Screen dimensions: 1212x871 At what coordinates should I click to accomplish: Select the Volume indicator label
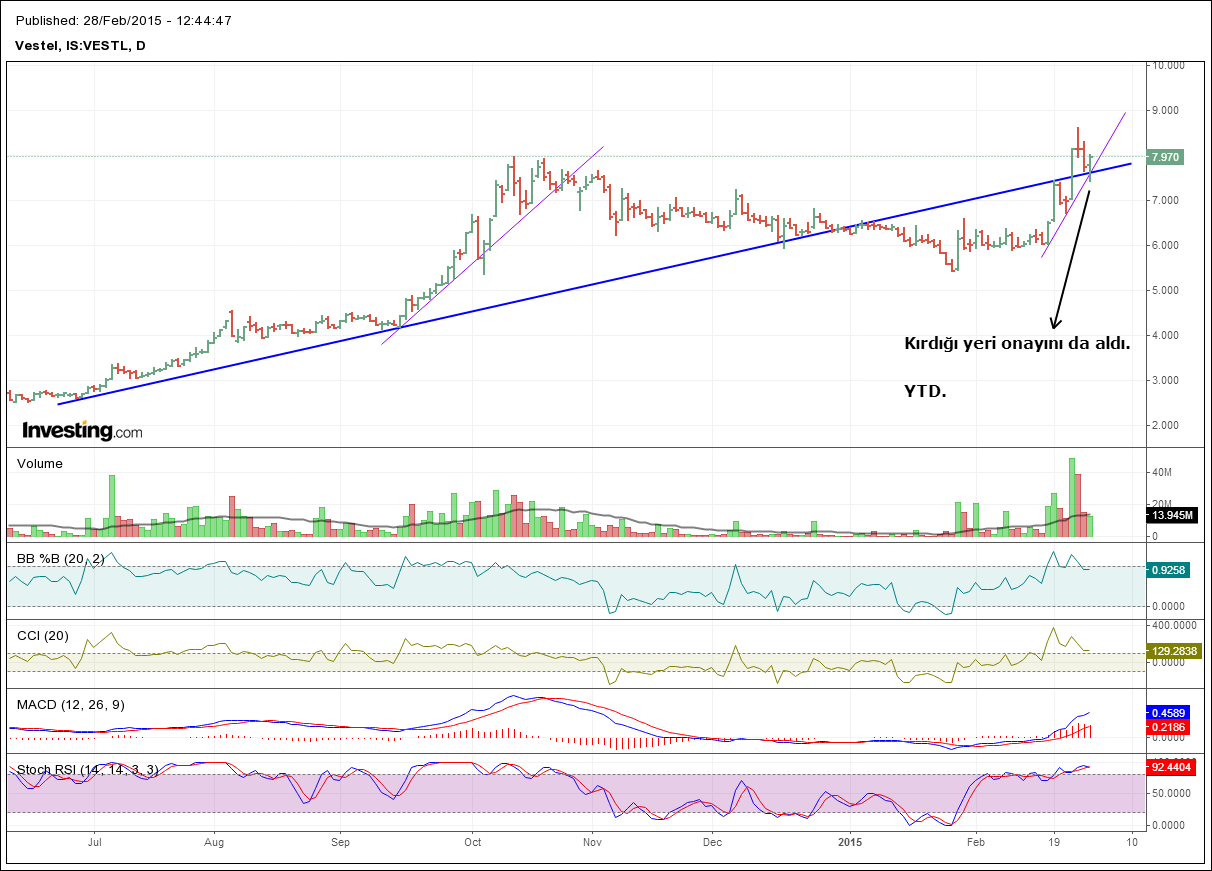pos(40,464)
